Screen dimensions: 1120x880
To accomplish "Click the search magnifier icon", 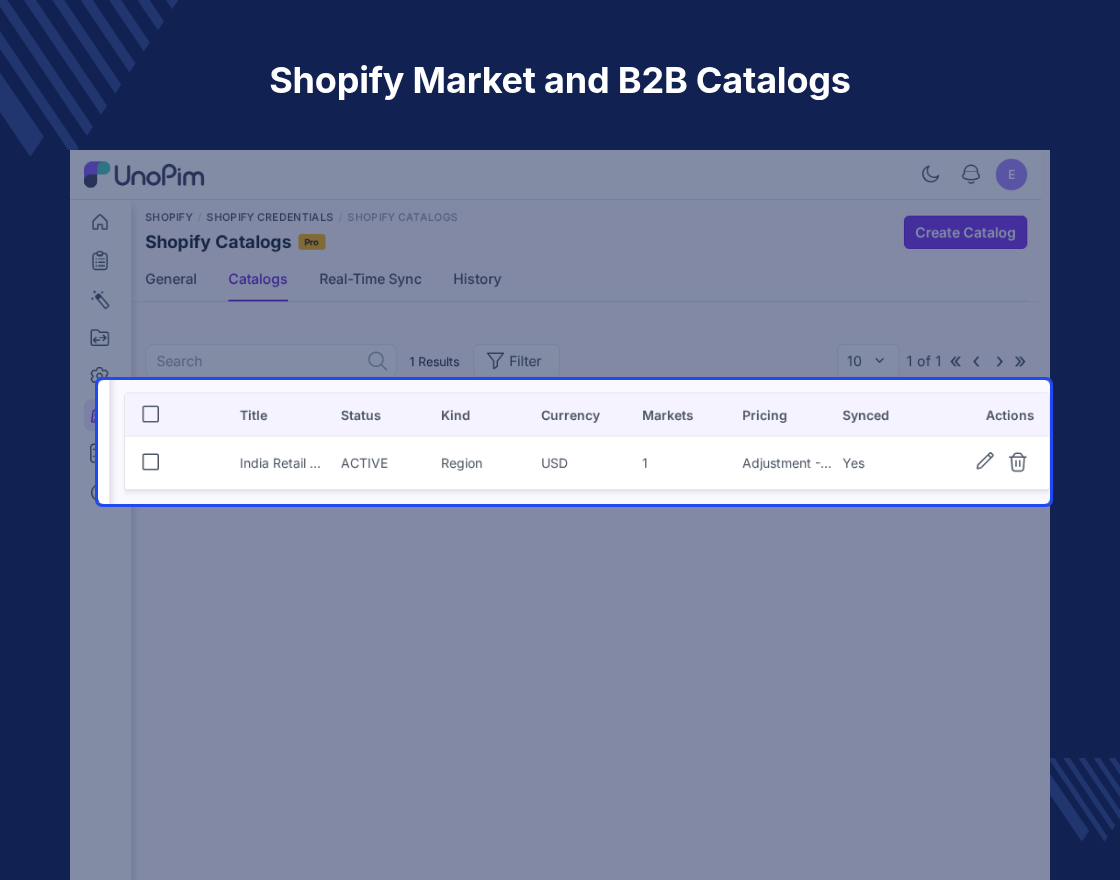I will coord(377,361).
